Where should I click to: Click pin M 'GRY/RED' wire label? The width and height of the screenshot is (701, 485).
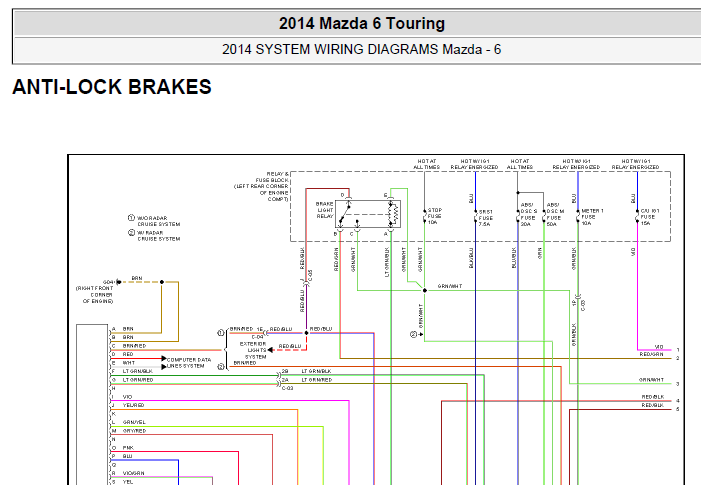(134, 431)
